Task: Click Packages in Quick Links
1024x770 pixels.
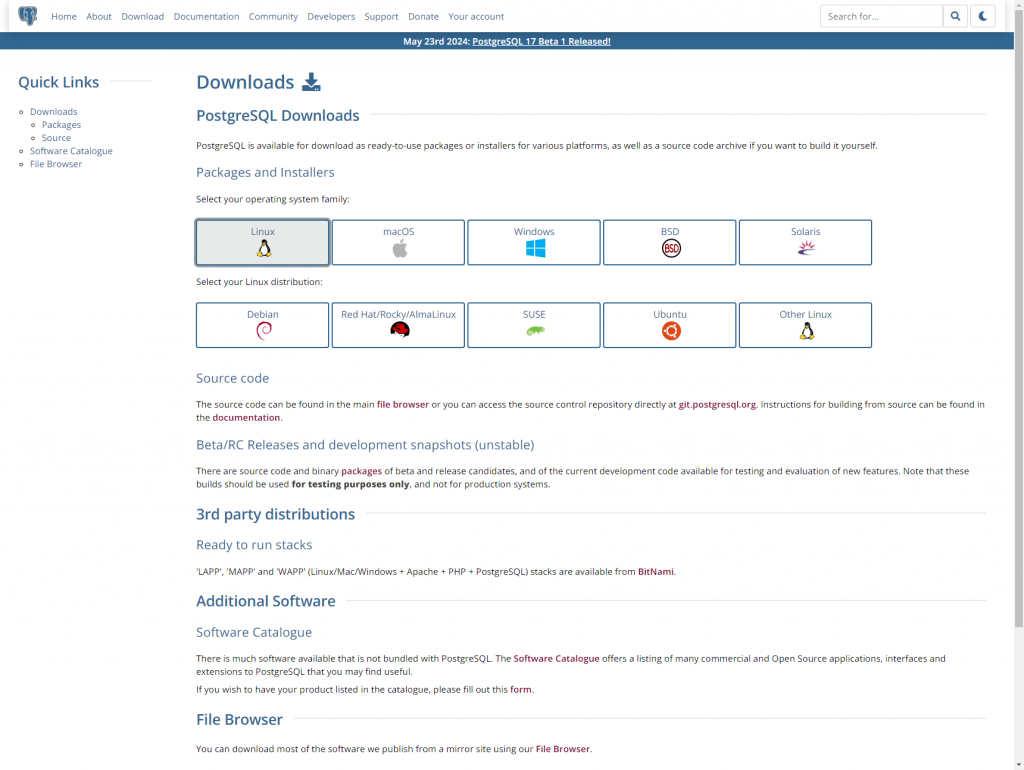Action: (61, 125)
